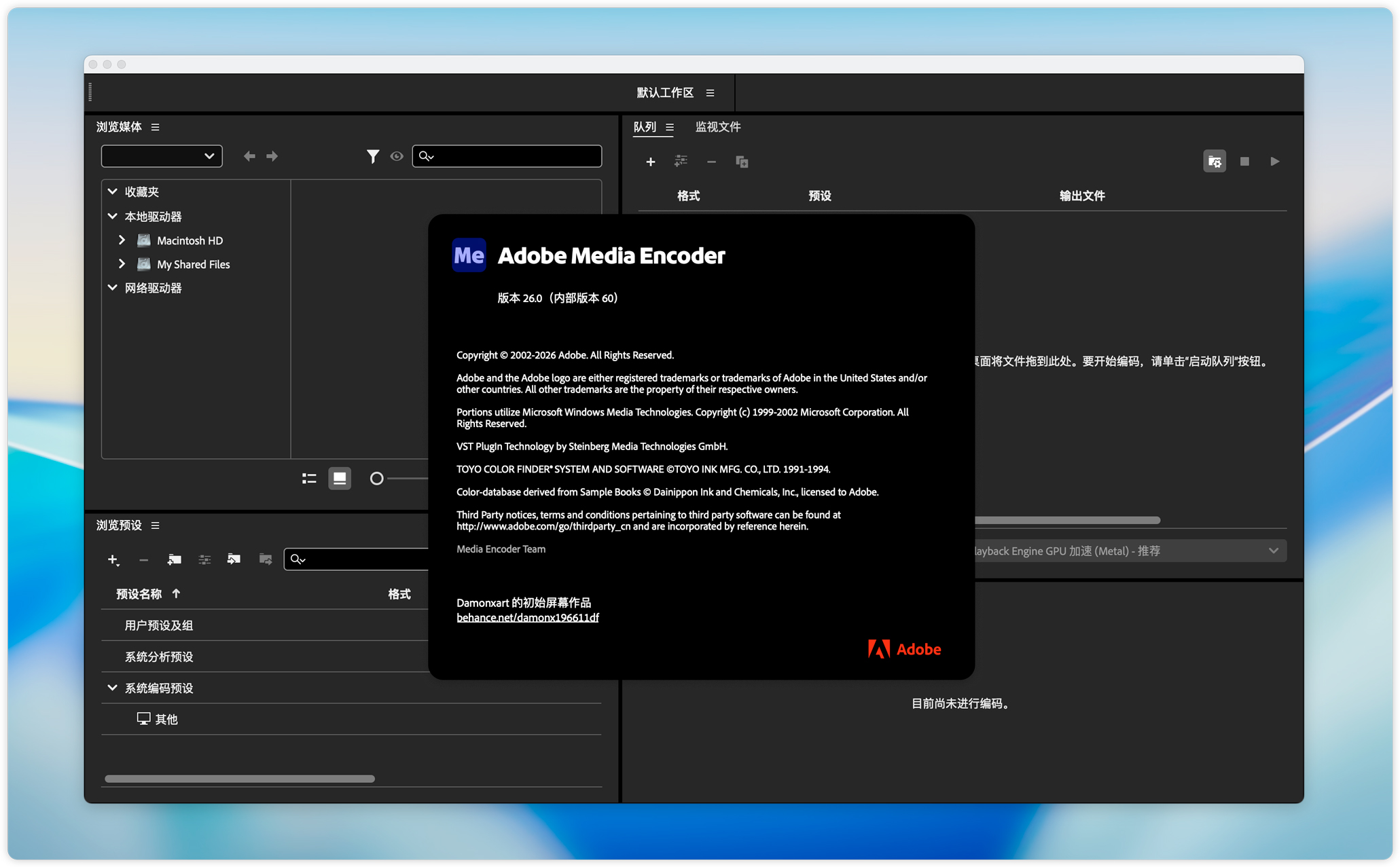The width and height of the screenshot is (1400, 867).
Task: Open the 浏览媒体 panel menu
Action: click(155, 127)
